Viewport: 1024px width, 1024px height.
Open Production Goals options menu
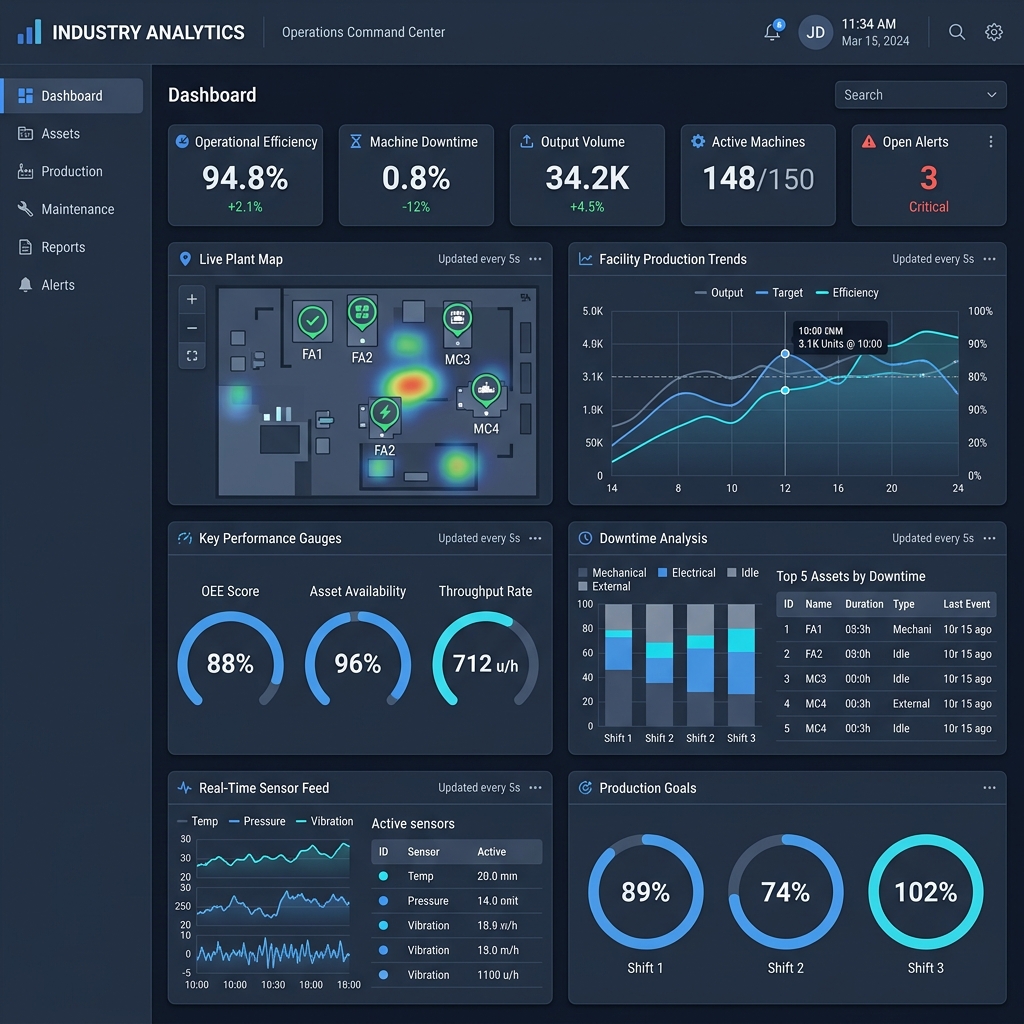989,788
